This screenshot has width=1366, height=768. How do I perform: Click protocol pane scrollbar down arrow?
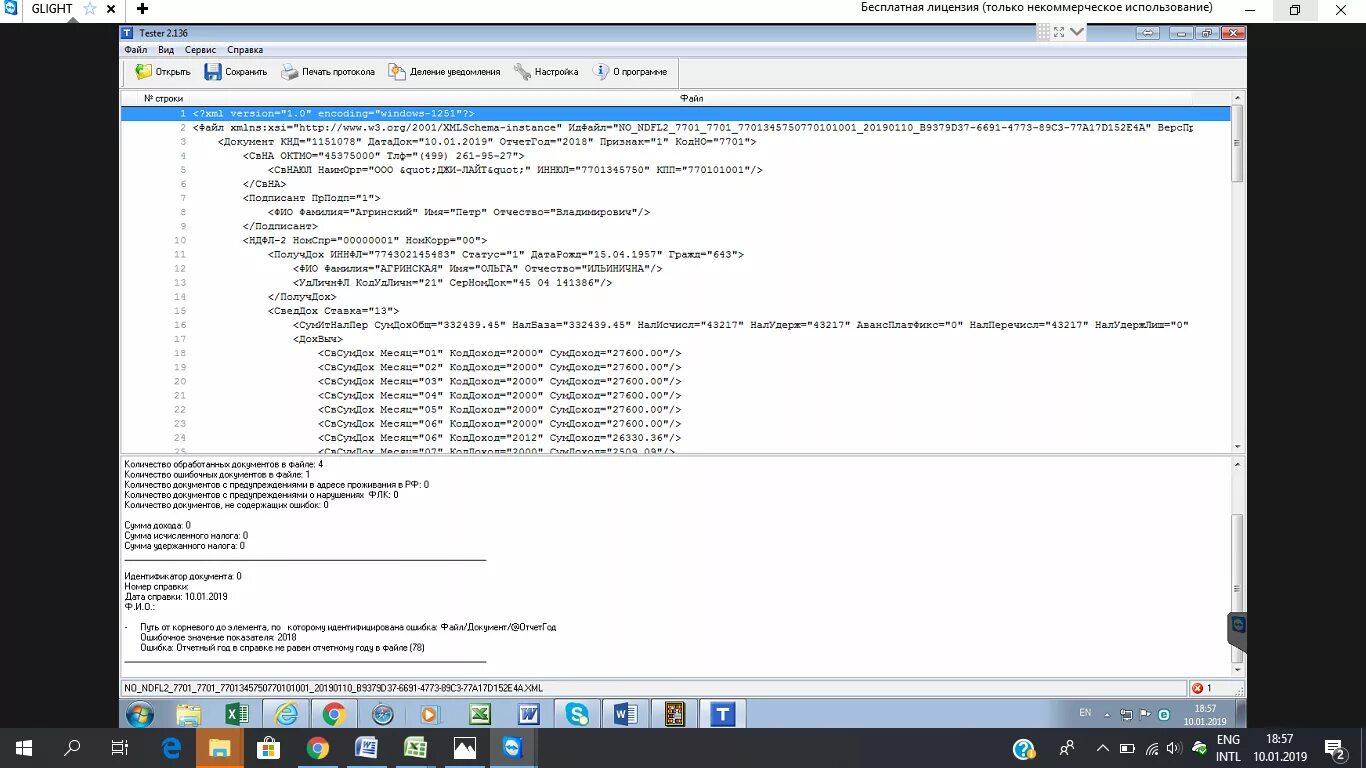click(x=1237, y=669)
